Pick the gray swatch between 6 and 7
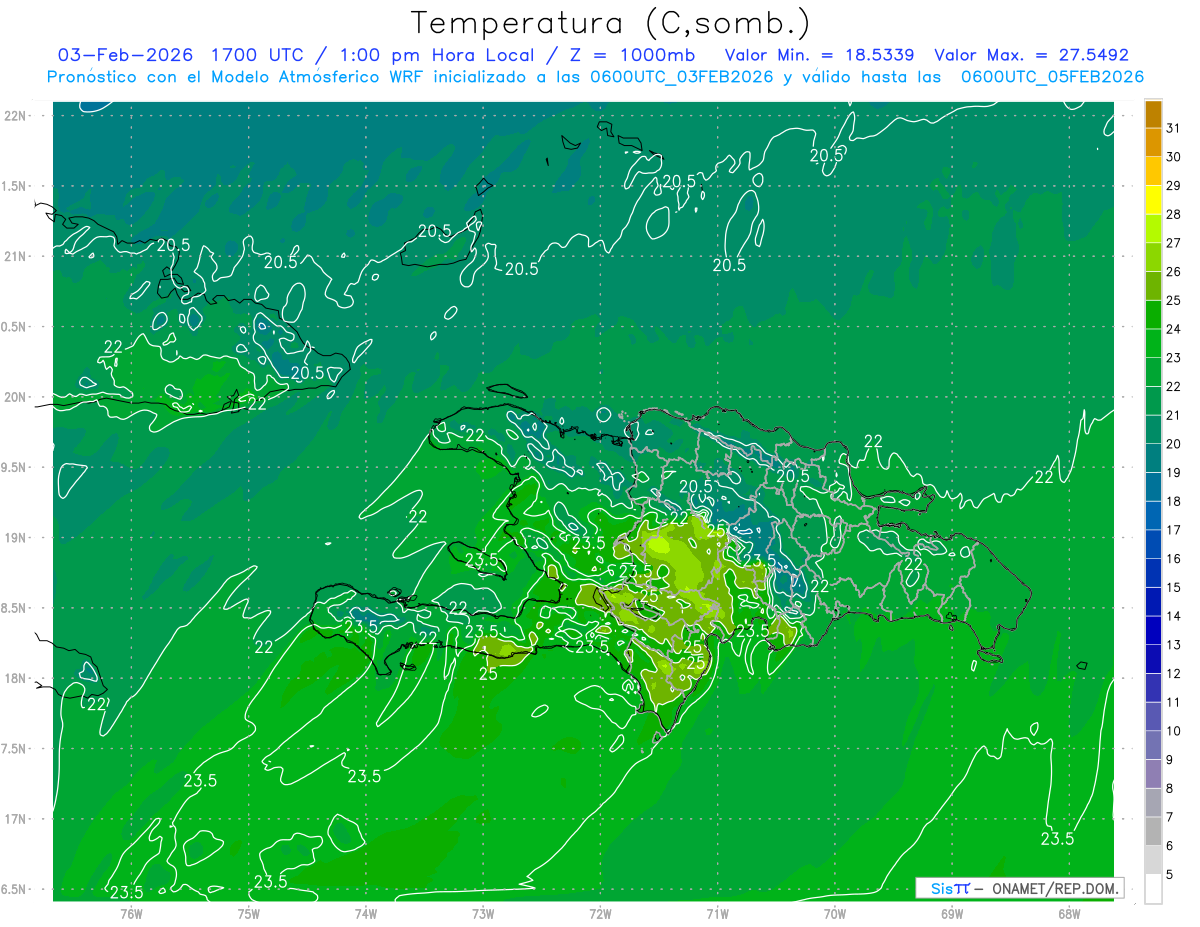1200x927 pixels. (x=1153, y=831)
